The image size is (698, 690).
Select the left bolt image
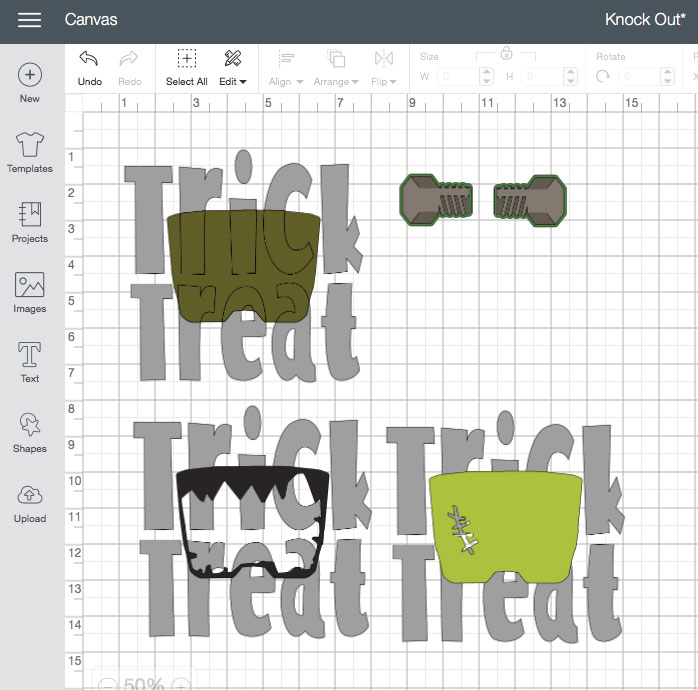pyautogui.click(x=436, y=199)
